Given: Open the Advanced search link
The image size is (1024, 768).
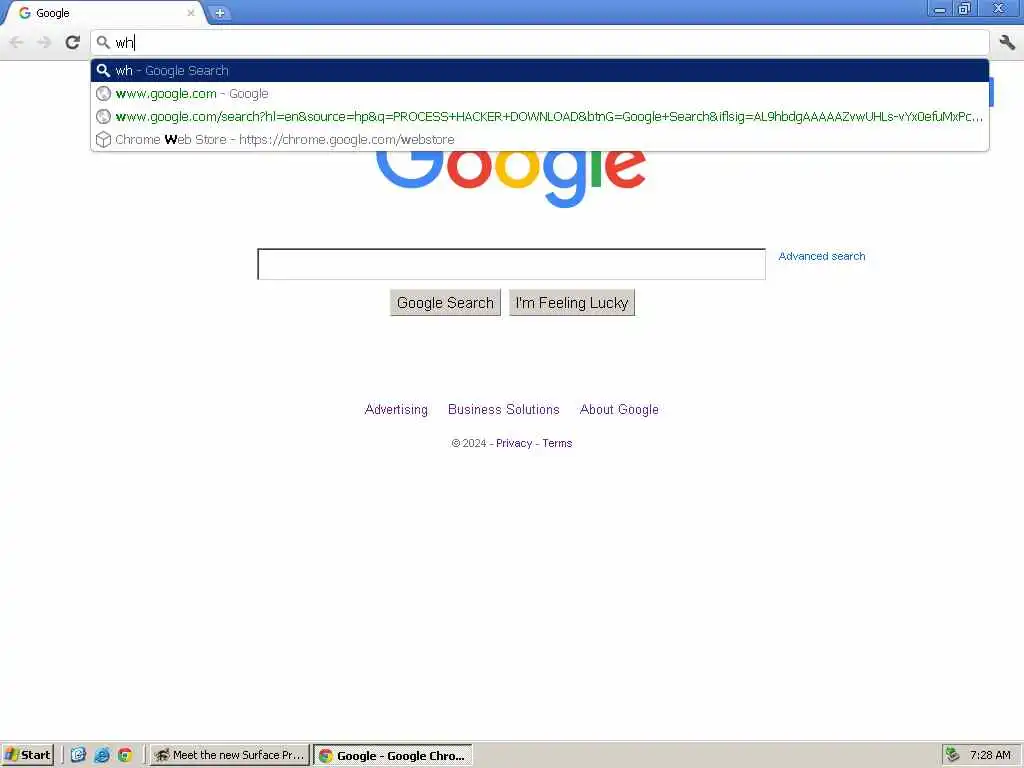Looking at the screenshot, I should (822, 256).
